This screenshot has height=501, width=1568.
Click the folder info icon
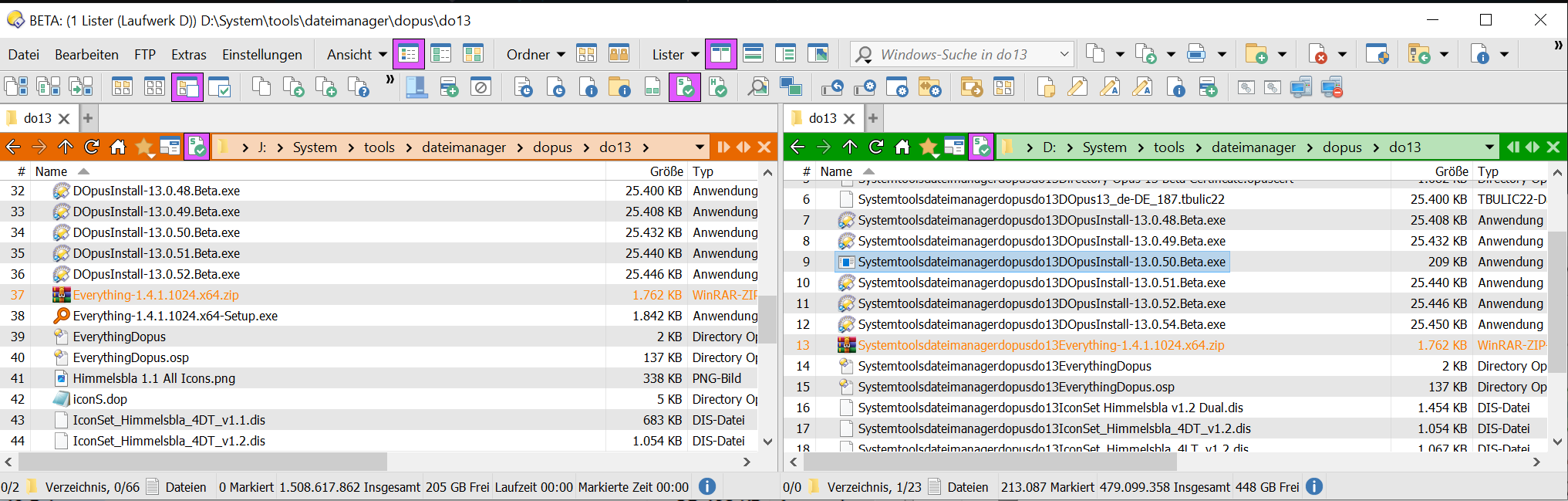pyautogui.click(x=619, y=87)
